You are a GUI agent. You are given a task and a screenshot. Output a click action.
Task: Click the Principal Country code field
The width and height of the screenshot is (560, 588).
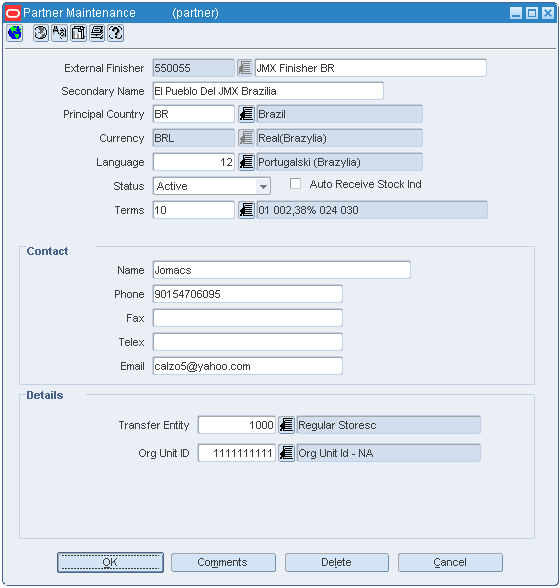(x=194, y=114)
